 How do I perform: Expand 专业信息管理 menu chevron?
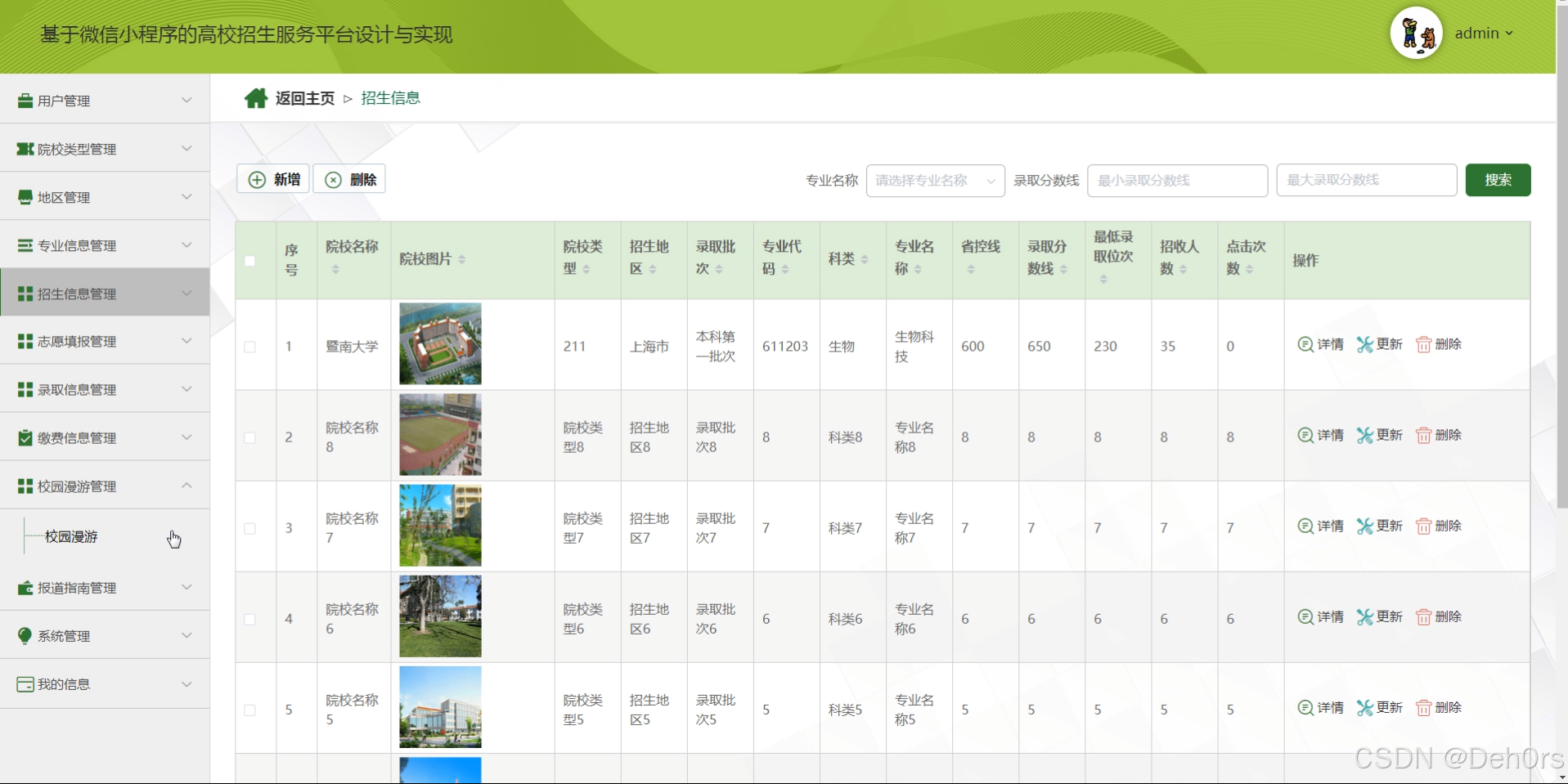(x=186, y=244)
